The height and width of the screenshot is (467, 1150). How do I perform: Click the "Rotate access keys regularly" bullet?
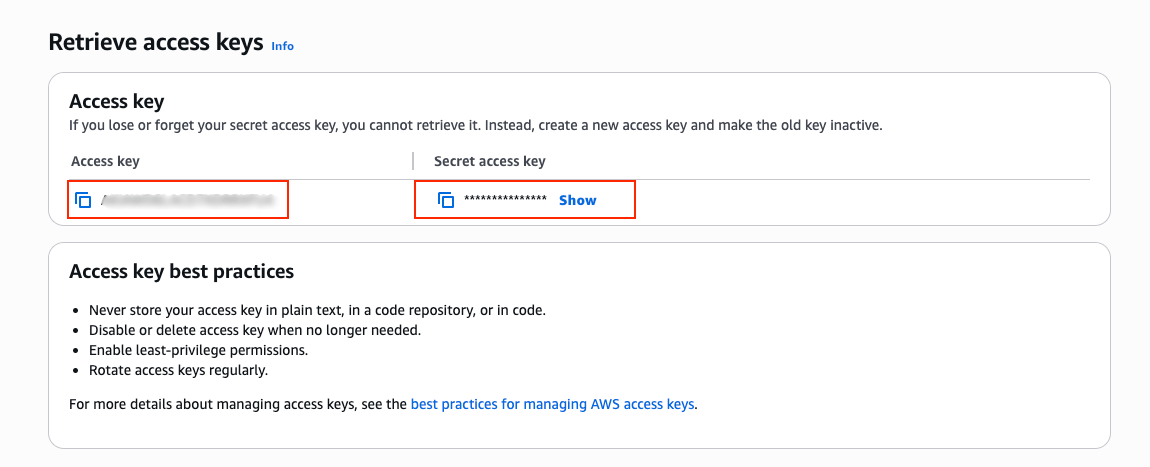click(x=179, y=370)
